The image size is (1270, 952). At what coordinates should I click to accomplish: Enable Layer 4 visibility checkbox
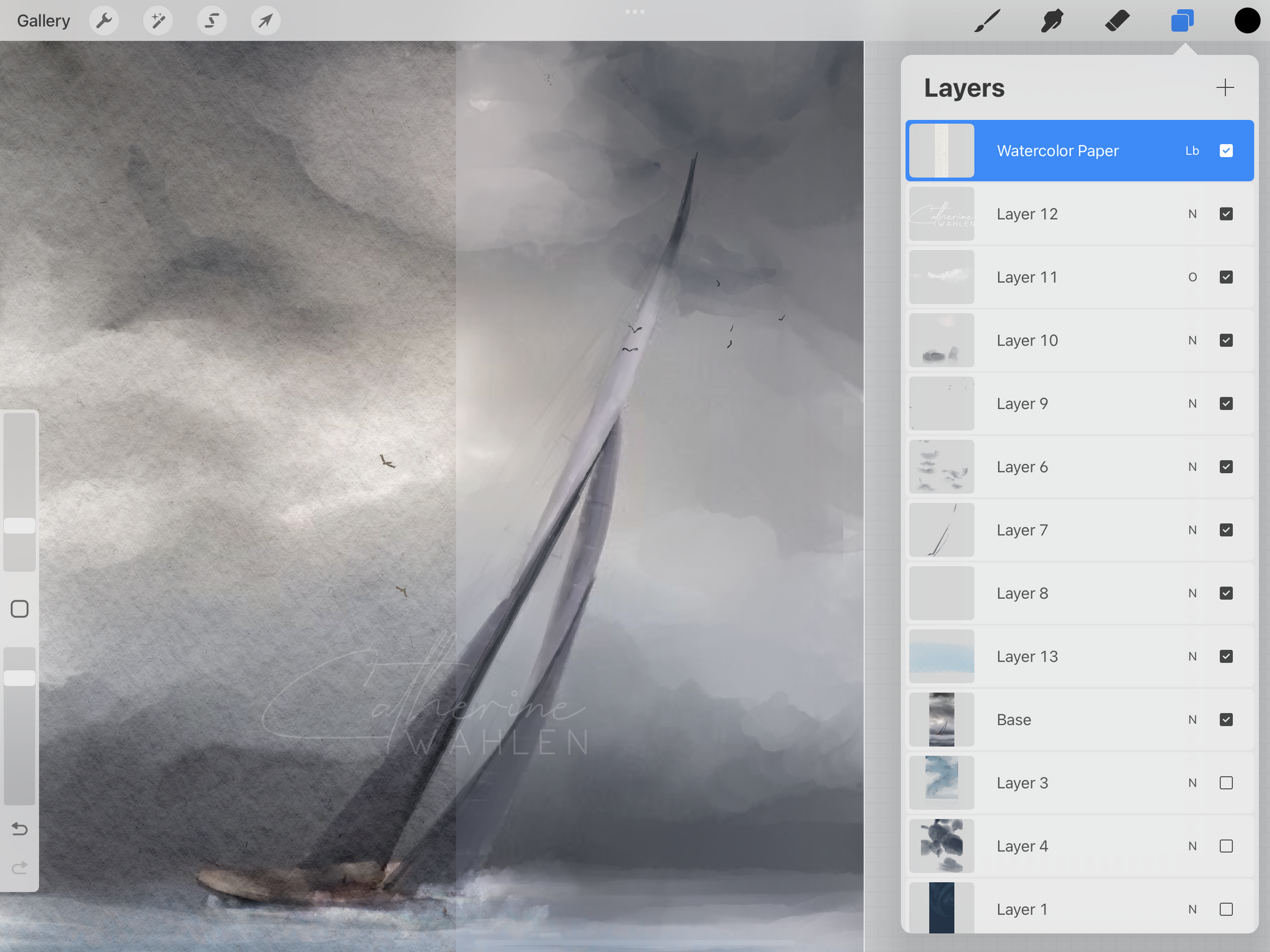pos(1226,846)
